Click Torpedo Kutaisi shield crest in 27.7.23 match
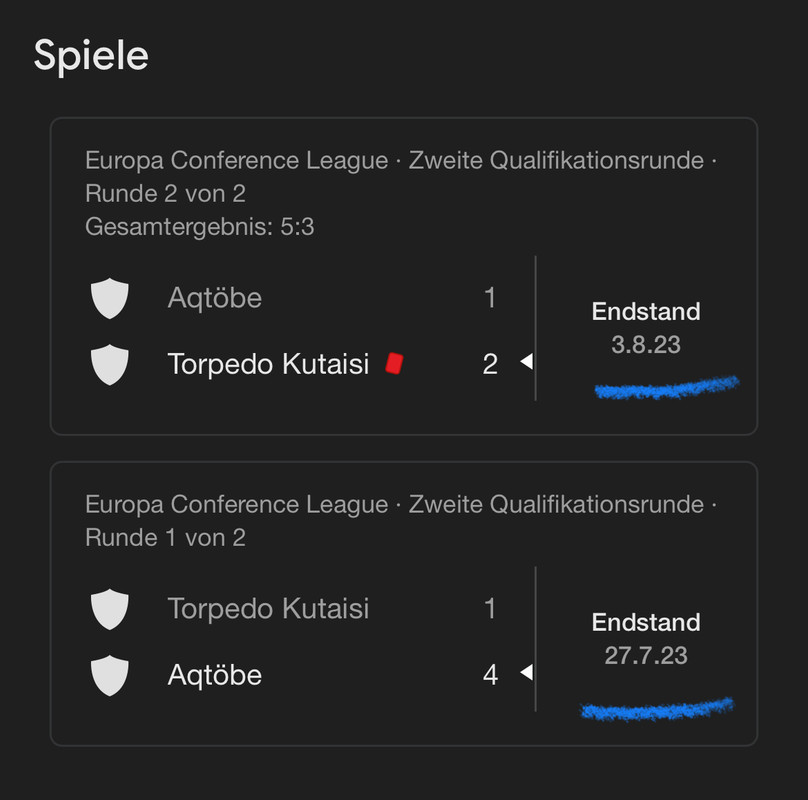This screenshot has width=808, height=800. 110,609
